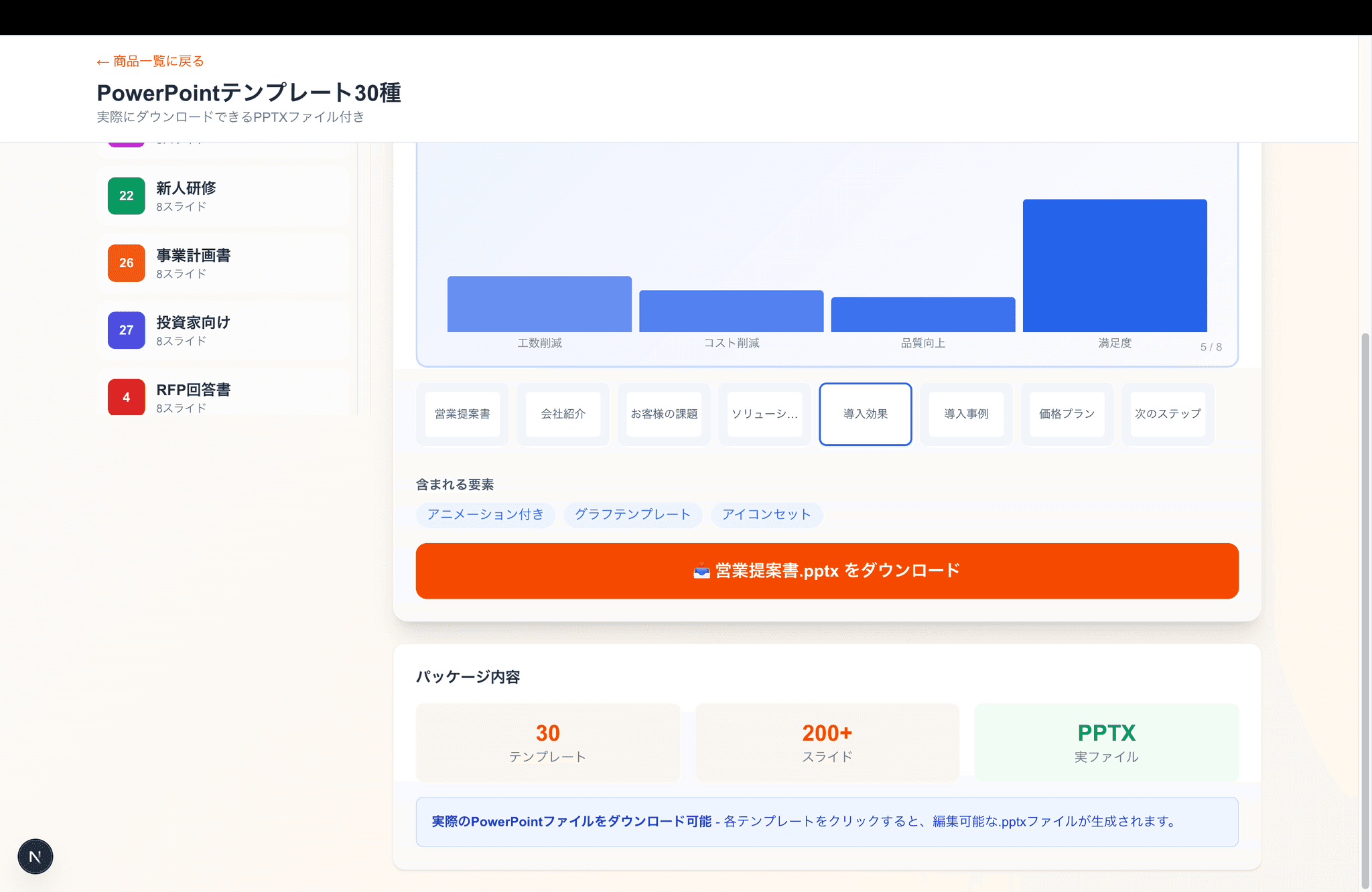Image resolution: width=1372 pixels, height=892 pixels.
Task: Show the お客様の課題 slide
Action: click(664, 414)
